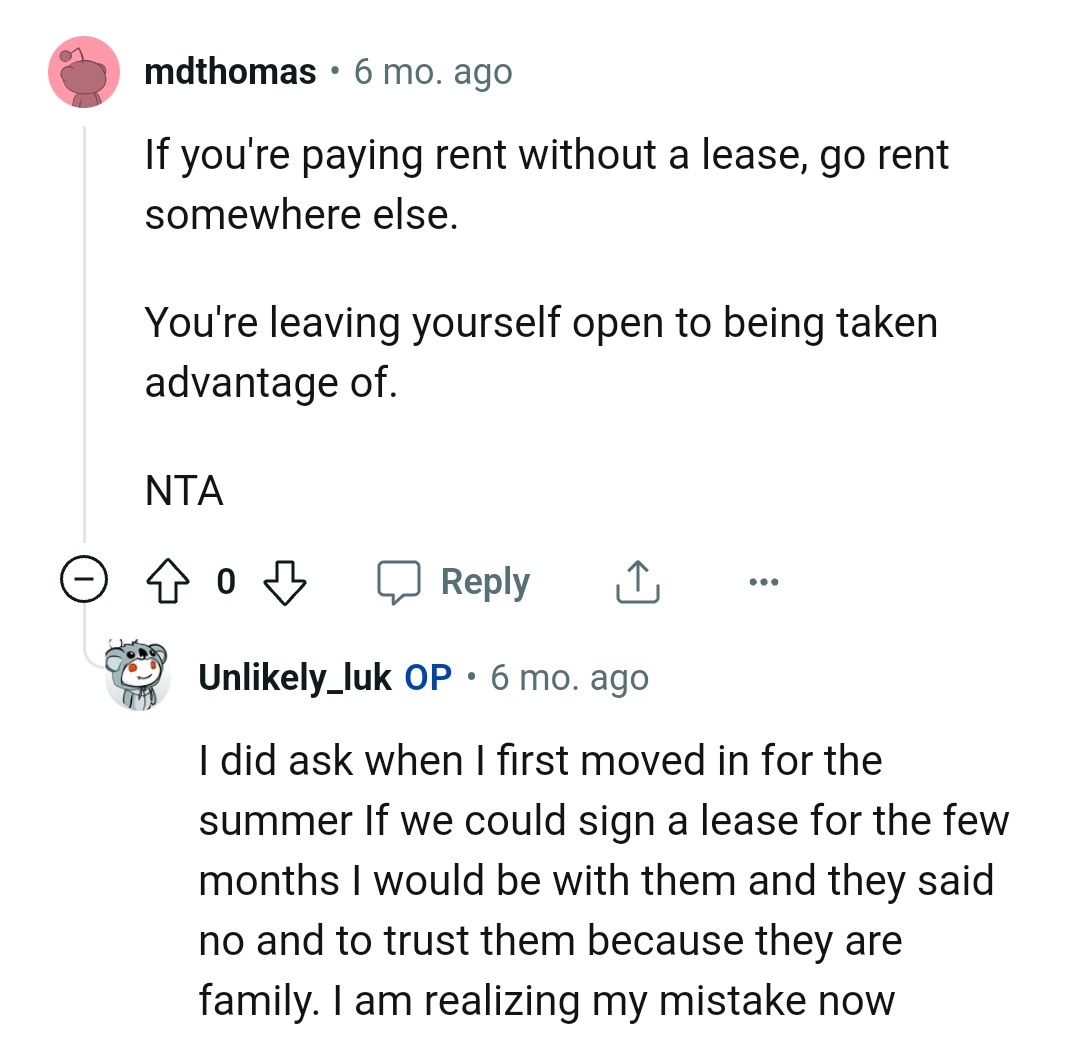Click the 'leaving yourself open' paragraph

coord(541,352)
